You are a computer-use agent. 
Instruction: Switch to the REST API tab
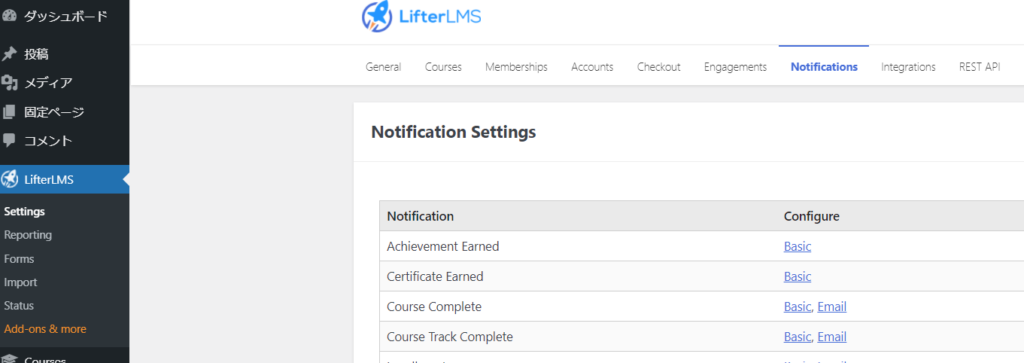coord(980,67)
